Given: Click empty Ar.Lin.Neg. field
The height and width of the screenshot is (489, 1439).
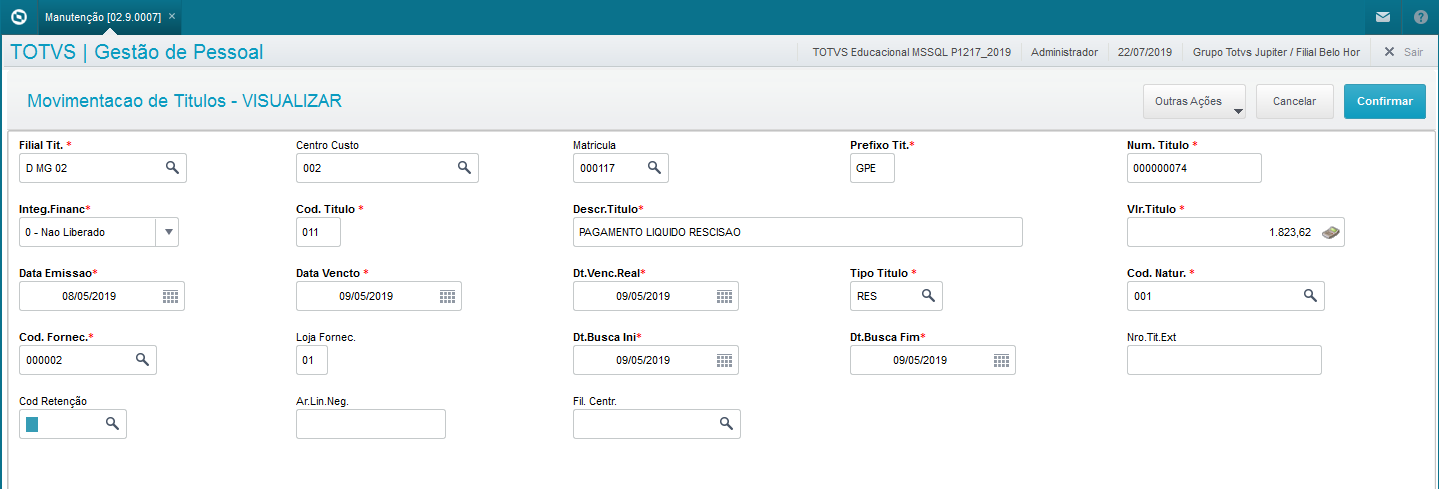Looking at the screenshot, I should (371, 424).
